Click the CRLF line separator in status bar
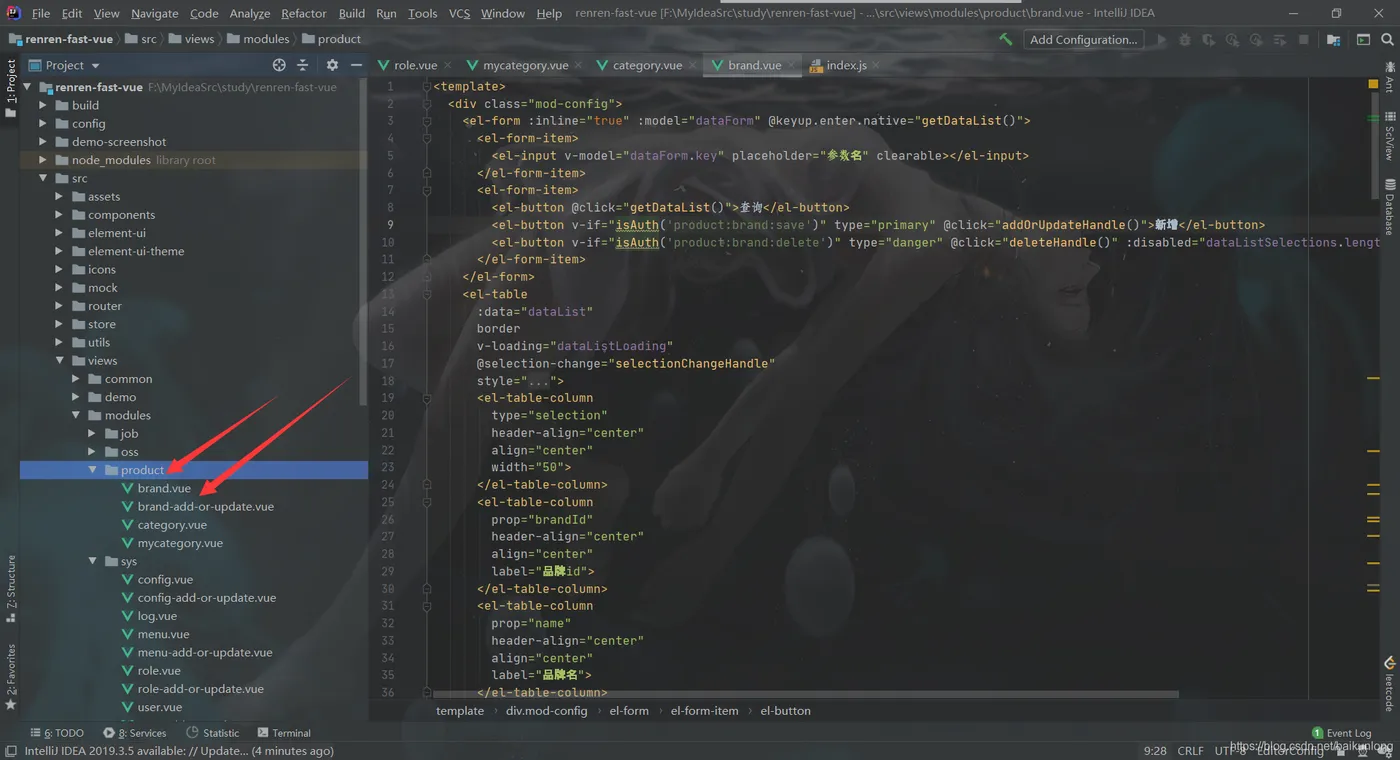This screenshot has height=760, width=1400. pos(1190,751)
